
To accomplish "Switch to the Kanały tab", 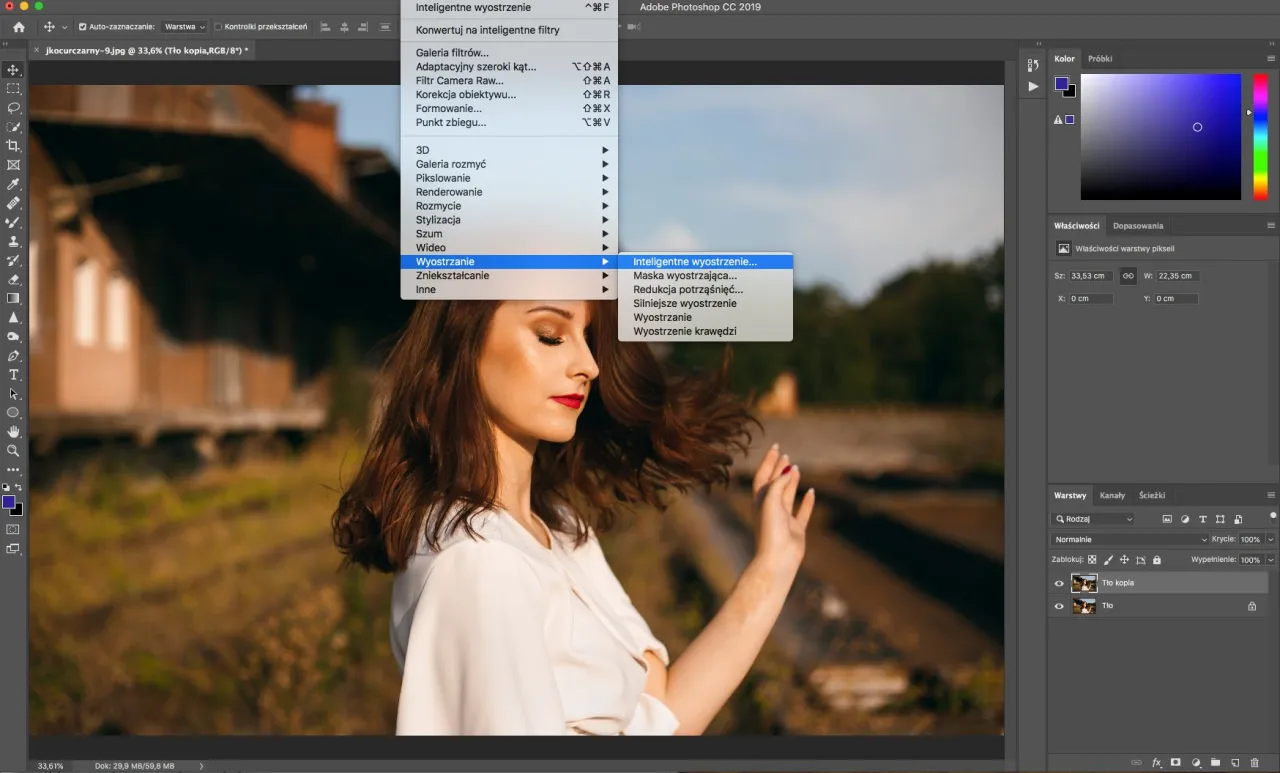I will [x=1112, y=495].
